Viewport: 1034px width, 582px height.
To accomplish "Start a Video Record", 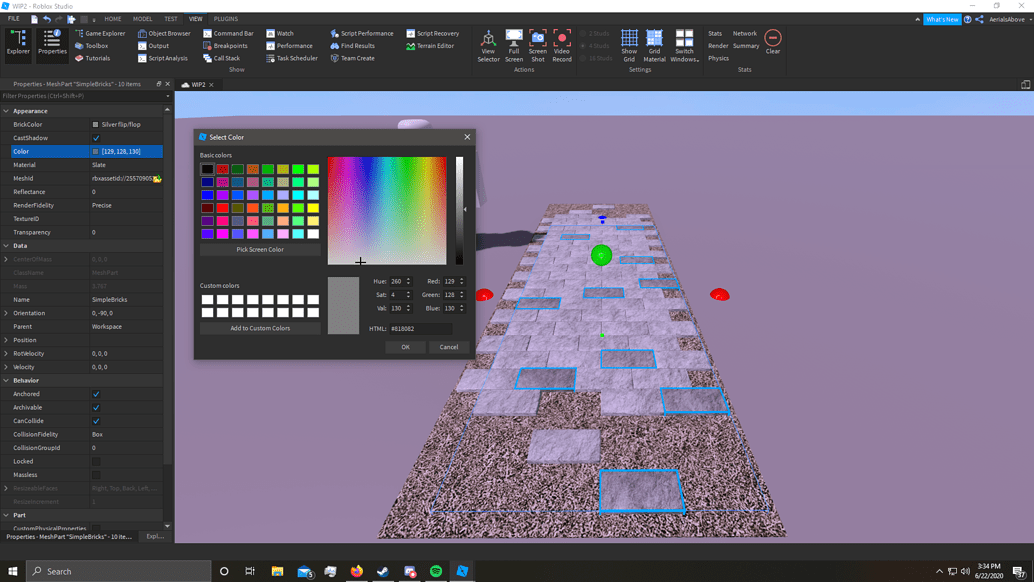I will [562, 45].
